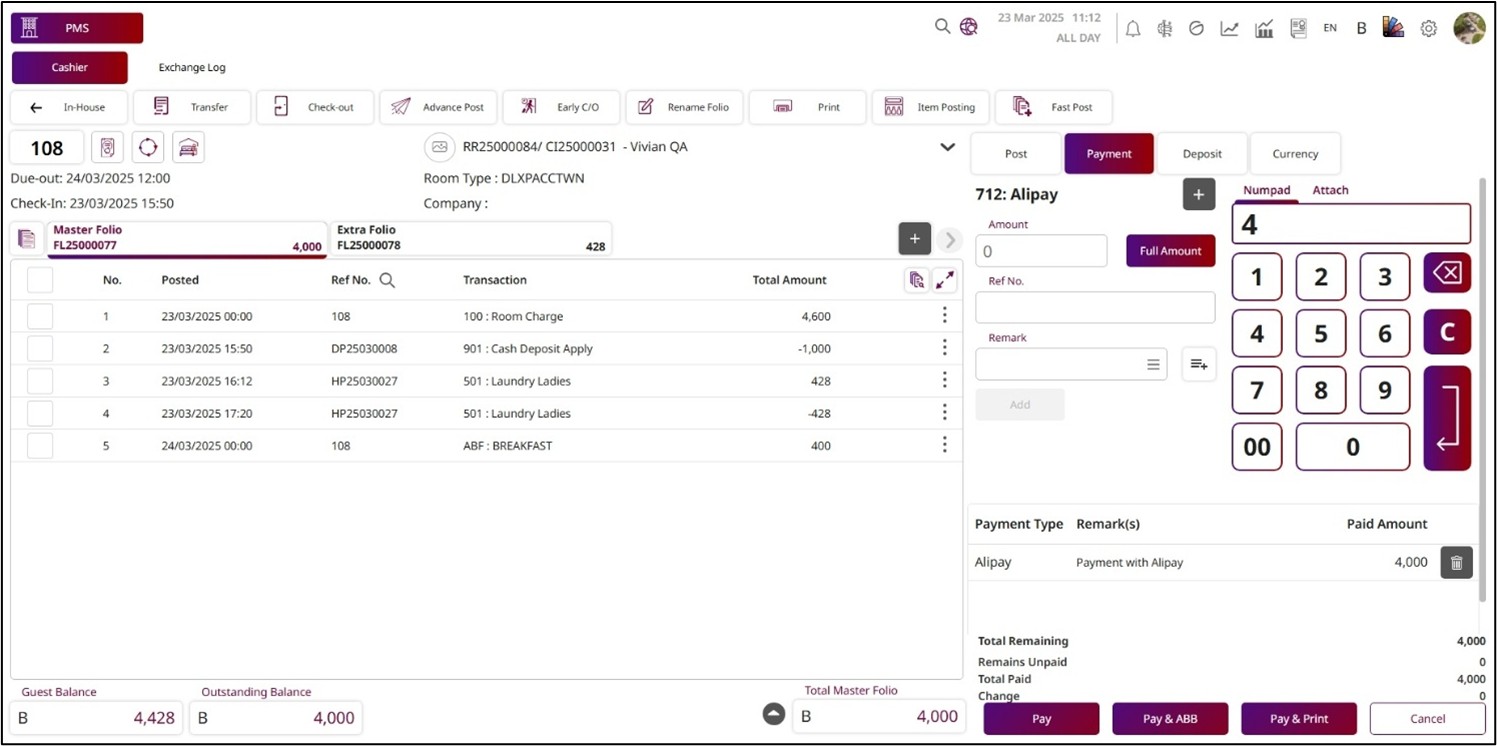Switch to the Deposit tab
This screenshot has width=1497, height=746.
pyautogui.click(x=1202, y=154)
